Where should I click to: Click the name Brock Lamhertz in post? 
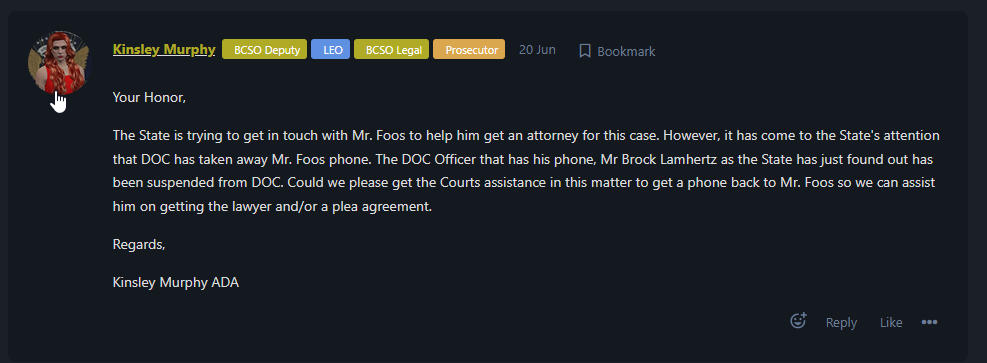point(667,160)
